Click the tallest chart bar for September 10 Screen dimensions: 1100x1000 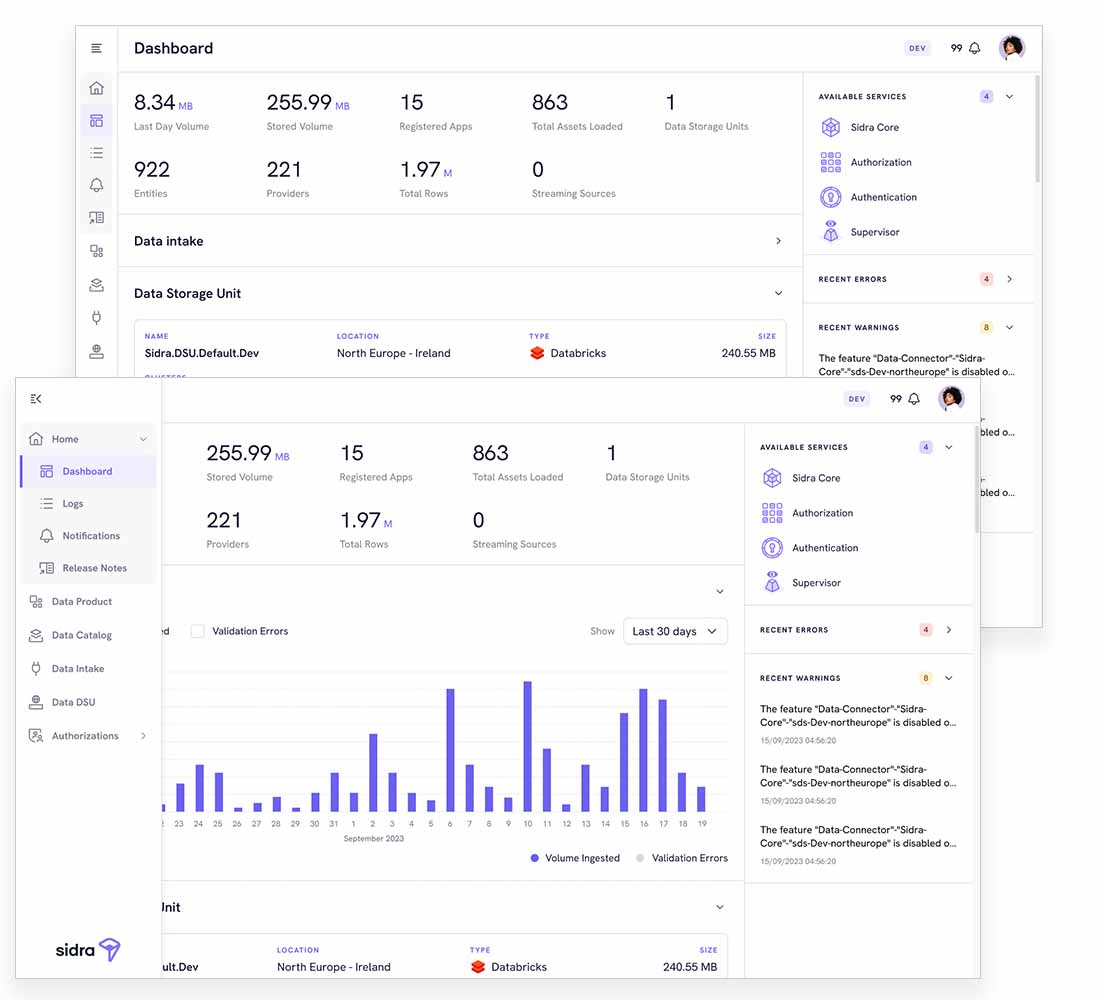click(527, 746)
